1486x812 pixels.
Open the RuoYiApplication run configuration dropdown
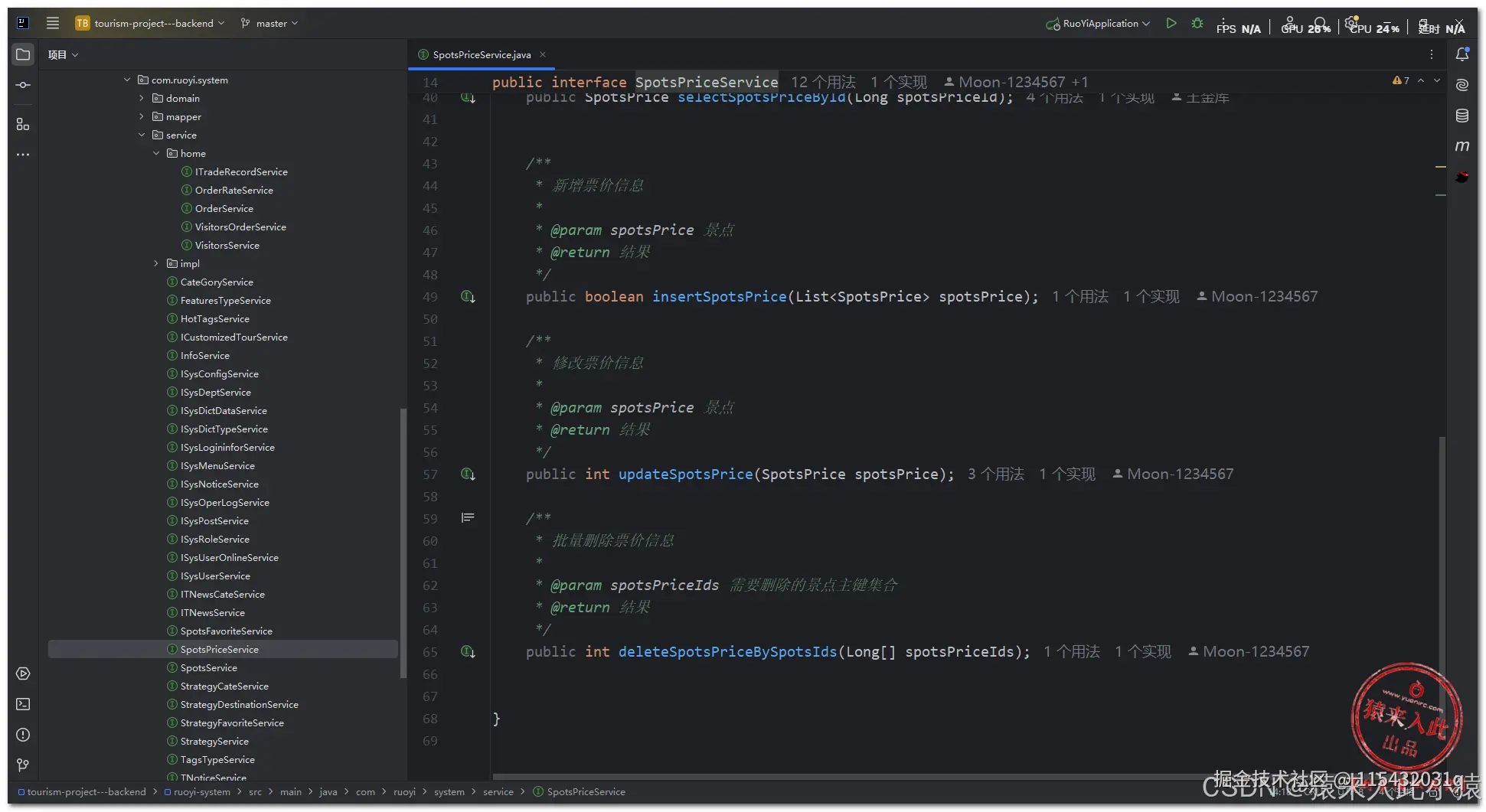(1098, 23)
